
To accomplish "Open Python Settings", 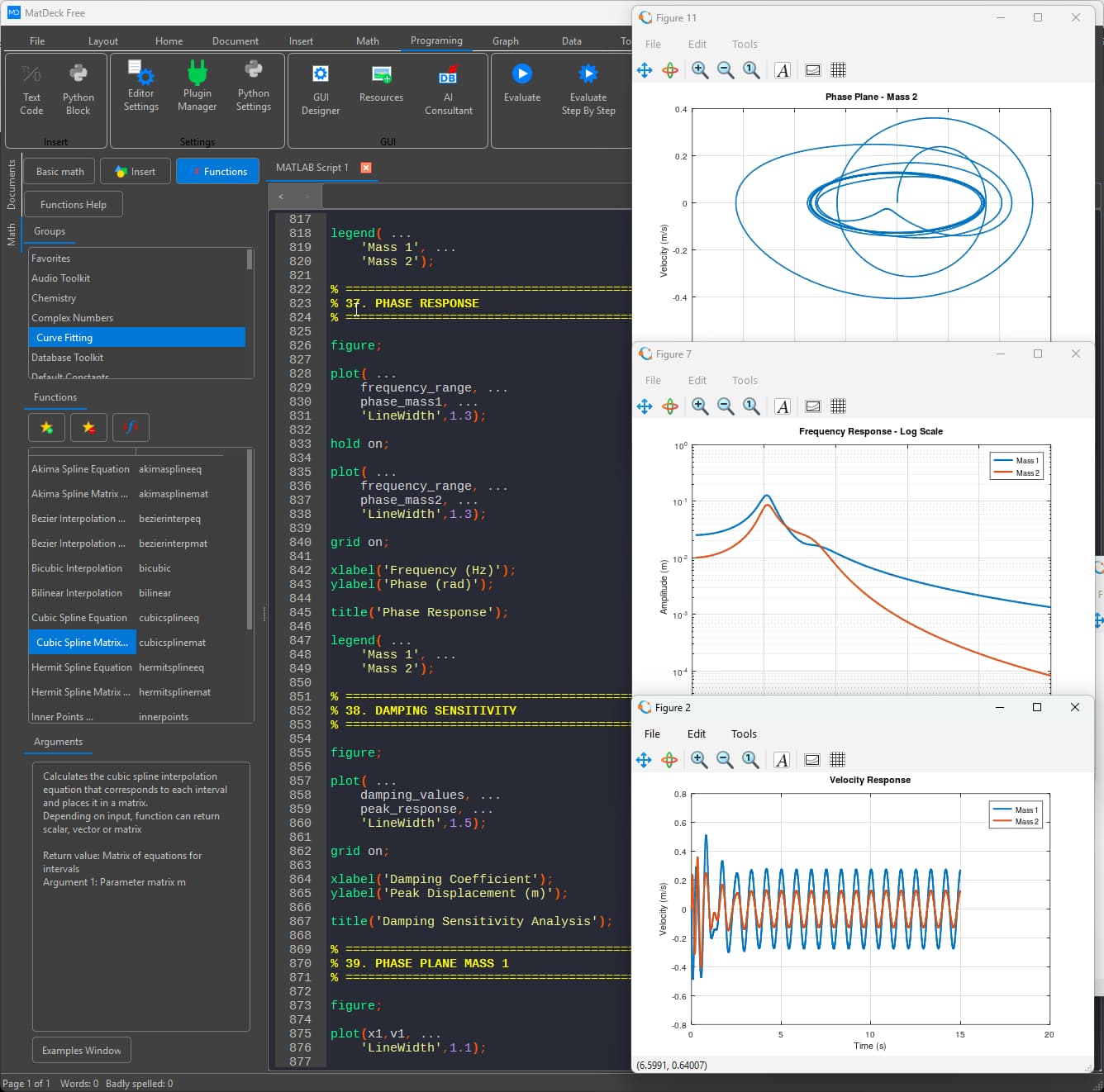I will [x=254, y=86].
